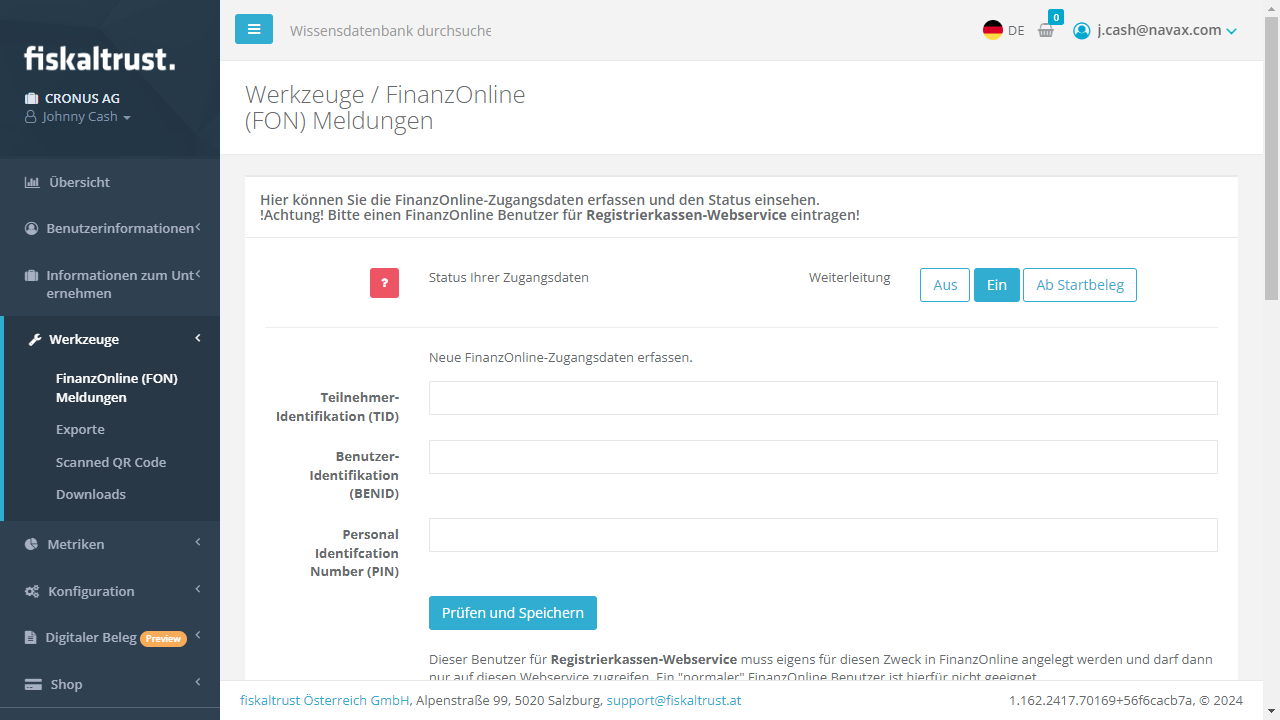The height and width of the screenshot is (720, 1280).
Task: Click the shopping basket icon
Action: (x=1046, y=30)
